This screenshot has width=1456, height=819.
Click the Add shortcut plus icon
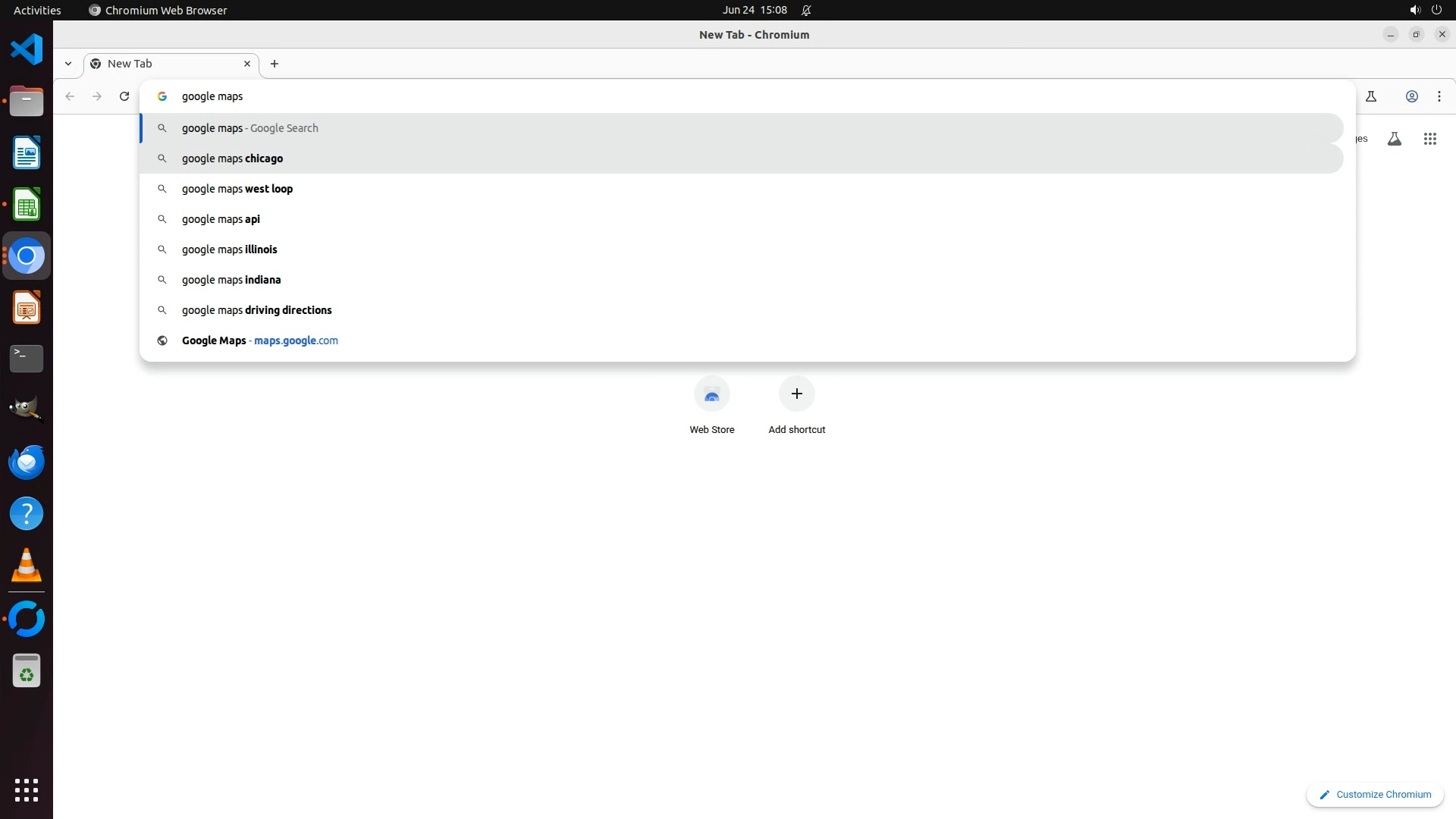(796, 394)
